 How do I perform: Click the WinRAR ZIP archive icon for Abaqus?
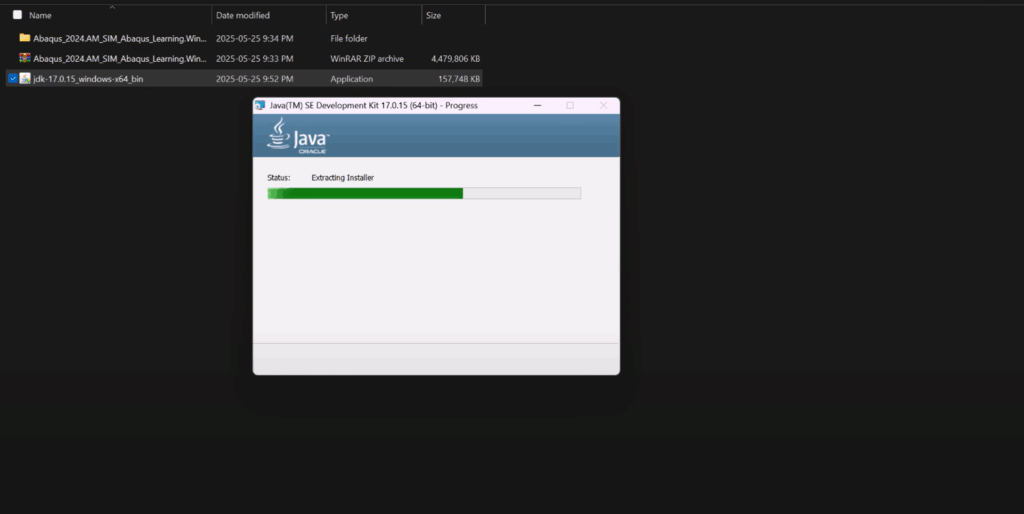click(25, 58)
